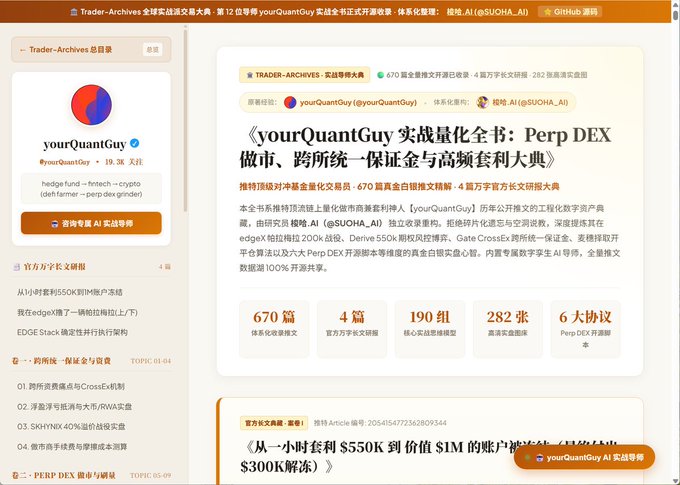The height and width of the screenshot is (485, 680).
Task: Click the yourQuantGuy profile avatar in sidebar
Action: (x=92, y=105)
